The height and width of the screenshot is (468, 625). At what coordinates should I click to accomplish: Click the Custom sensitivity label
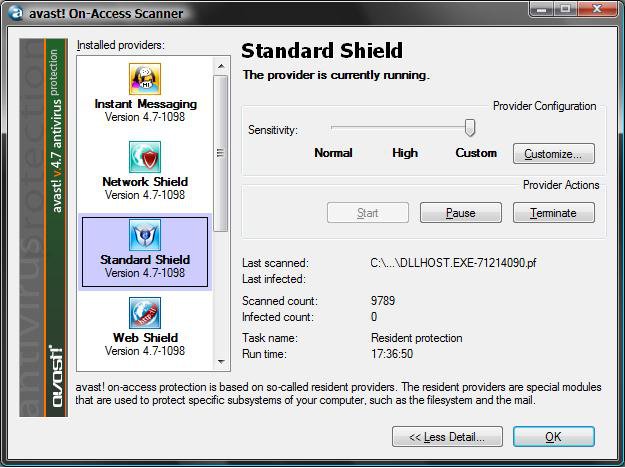[x=476, y=153]
